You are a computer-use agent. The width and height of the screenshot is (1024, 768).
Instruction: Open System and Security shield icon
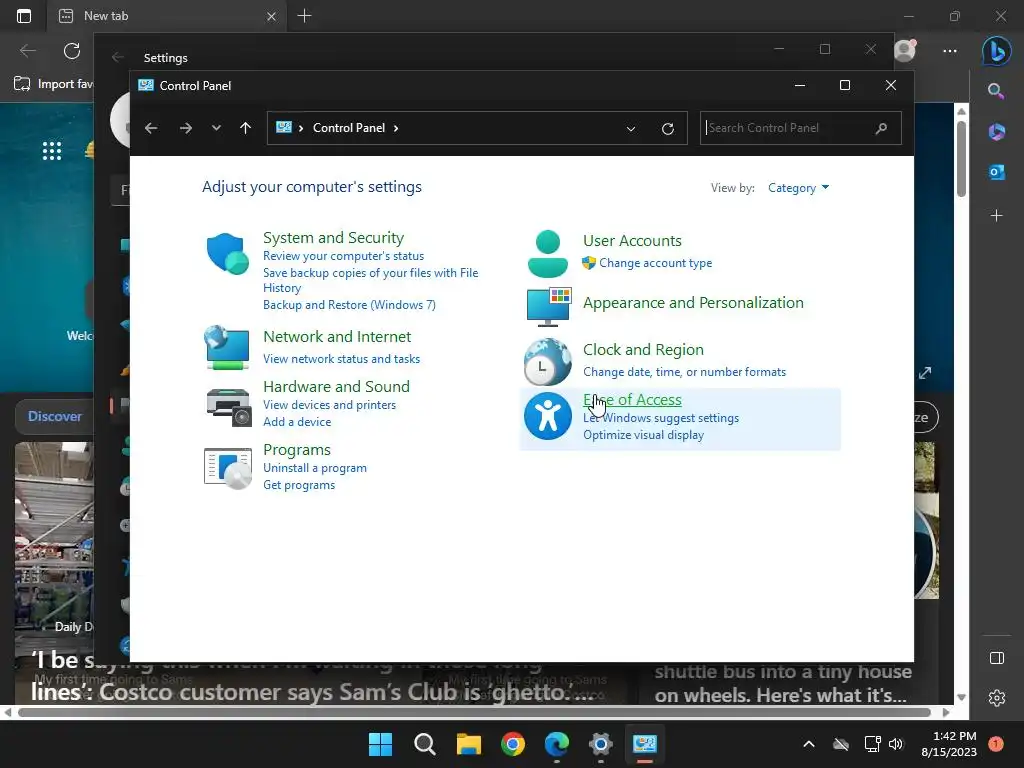pyautogui.click(x=227, y=253)
